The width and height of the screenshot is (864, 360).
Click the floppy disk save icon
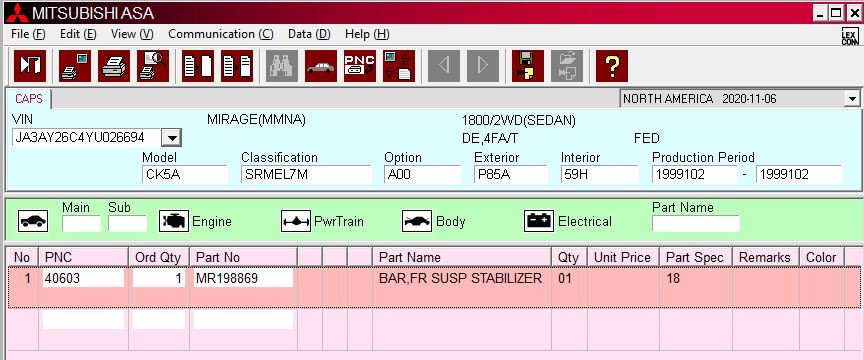pos(528,66)
